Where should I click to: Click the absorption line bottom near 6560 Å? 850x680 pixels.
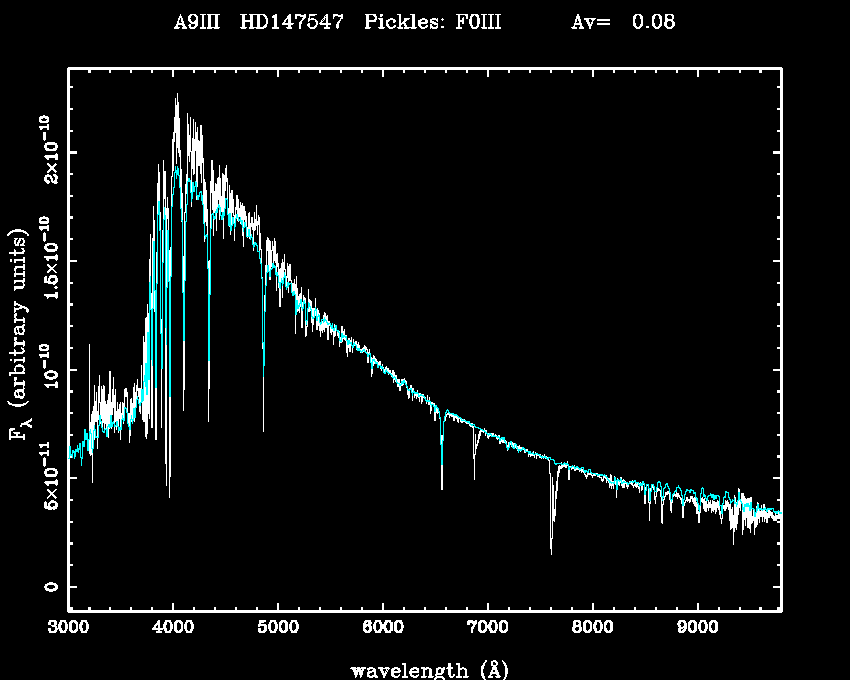tap(441, 486)
